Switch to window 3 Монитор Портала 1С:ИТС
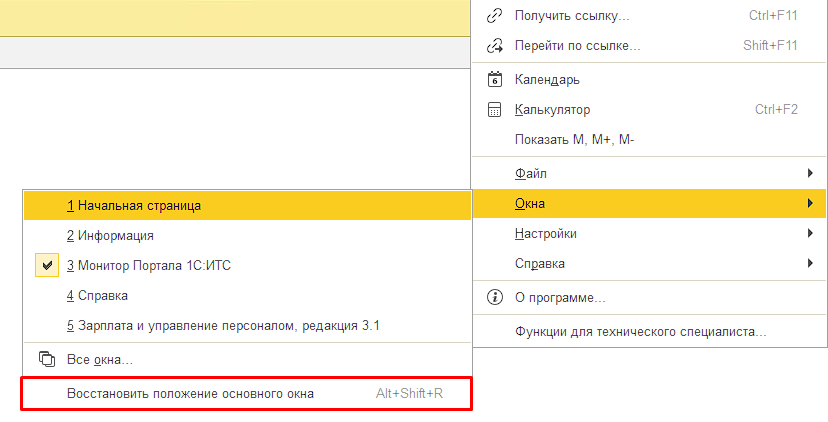This screenshot has width=828, height=422. coord(247,265)
